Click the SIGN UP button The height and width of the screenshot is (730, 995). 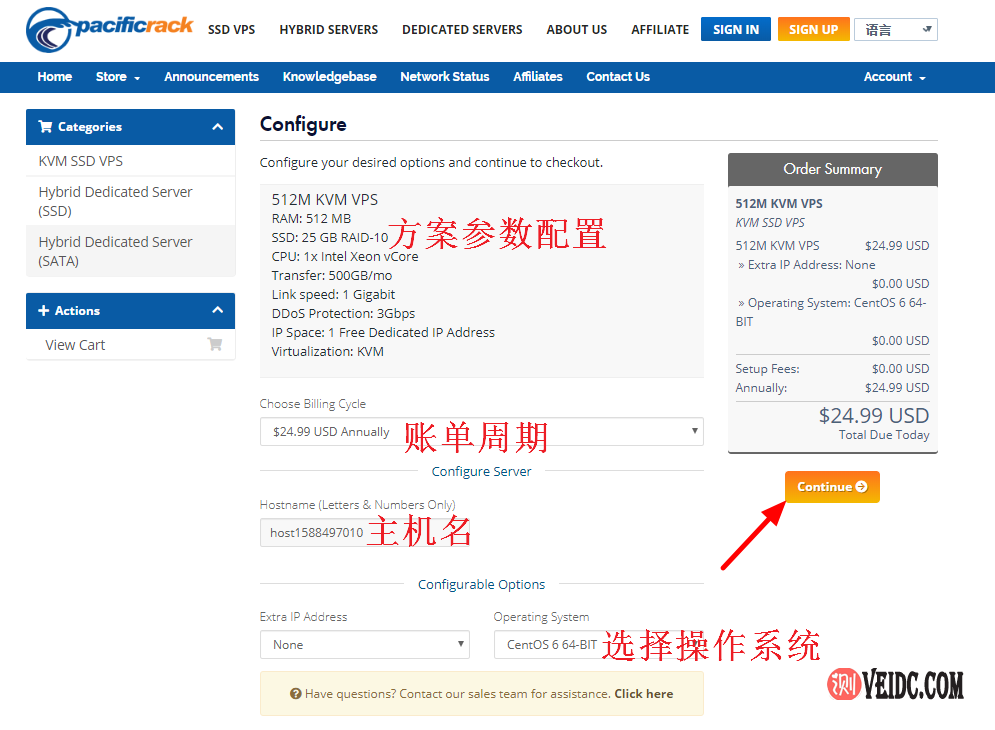814,29
